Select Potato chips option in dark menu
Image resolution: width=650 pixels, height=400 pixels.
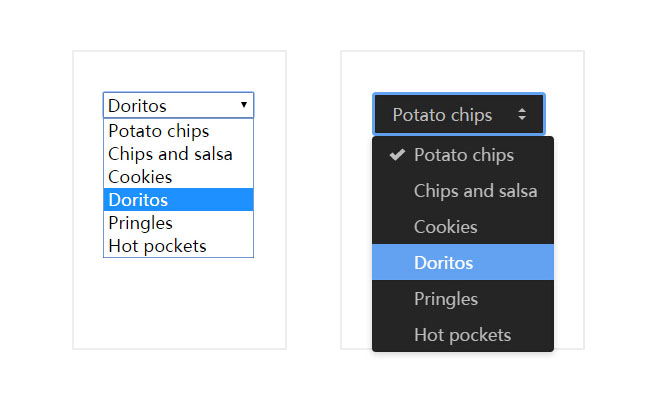(464, 155)
